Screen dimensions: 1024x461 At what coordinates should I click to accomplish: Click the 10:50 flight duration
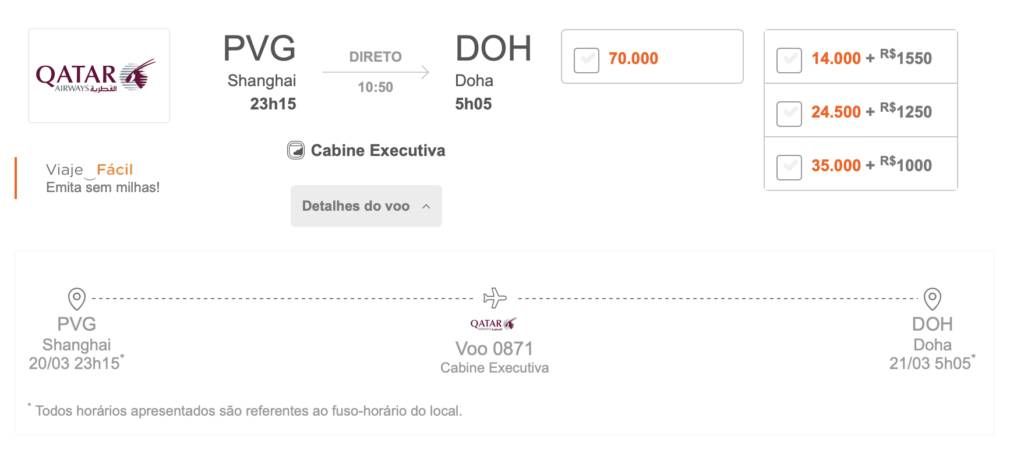(376, 87)
